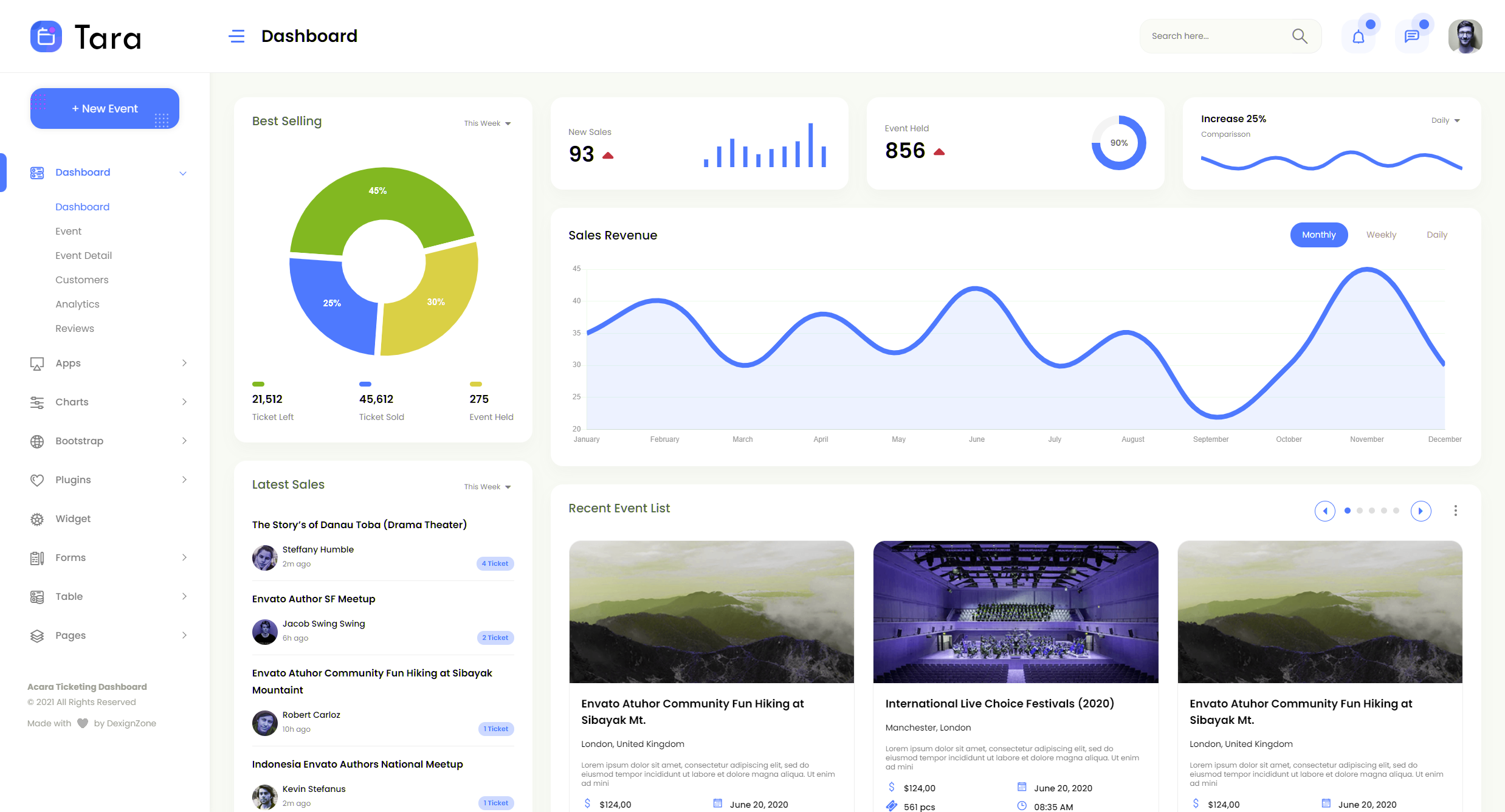Image resolution: width=1505 pixels, height=812 pixels.
Task: Select the last carousel pagination dot
Action: pos(1396,511)
